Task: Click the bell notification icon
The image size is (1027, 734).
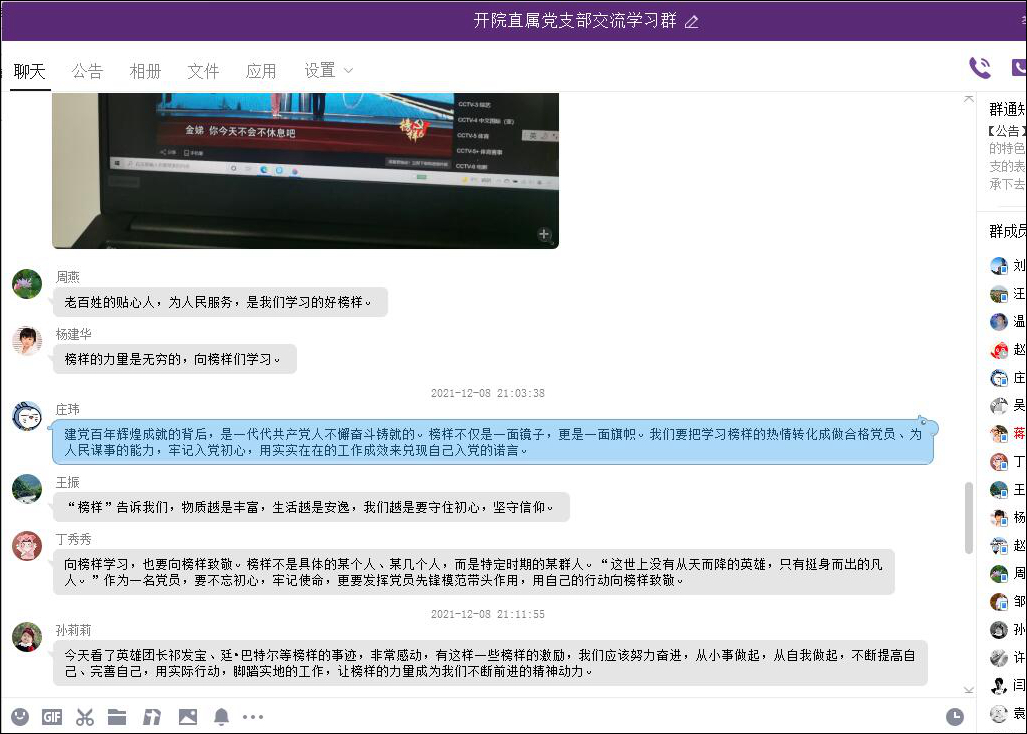Action: pos(221,717)
